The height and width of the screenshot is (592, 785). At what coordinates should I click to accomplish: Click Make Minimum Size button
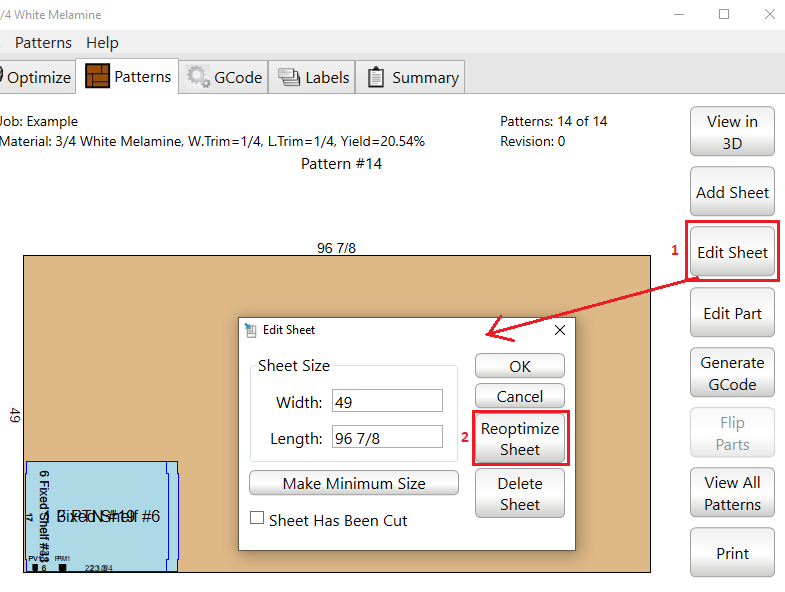click(x=354, y=483)
